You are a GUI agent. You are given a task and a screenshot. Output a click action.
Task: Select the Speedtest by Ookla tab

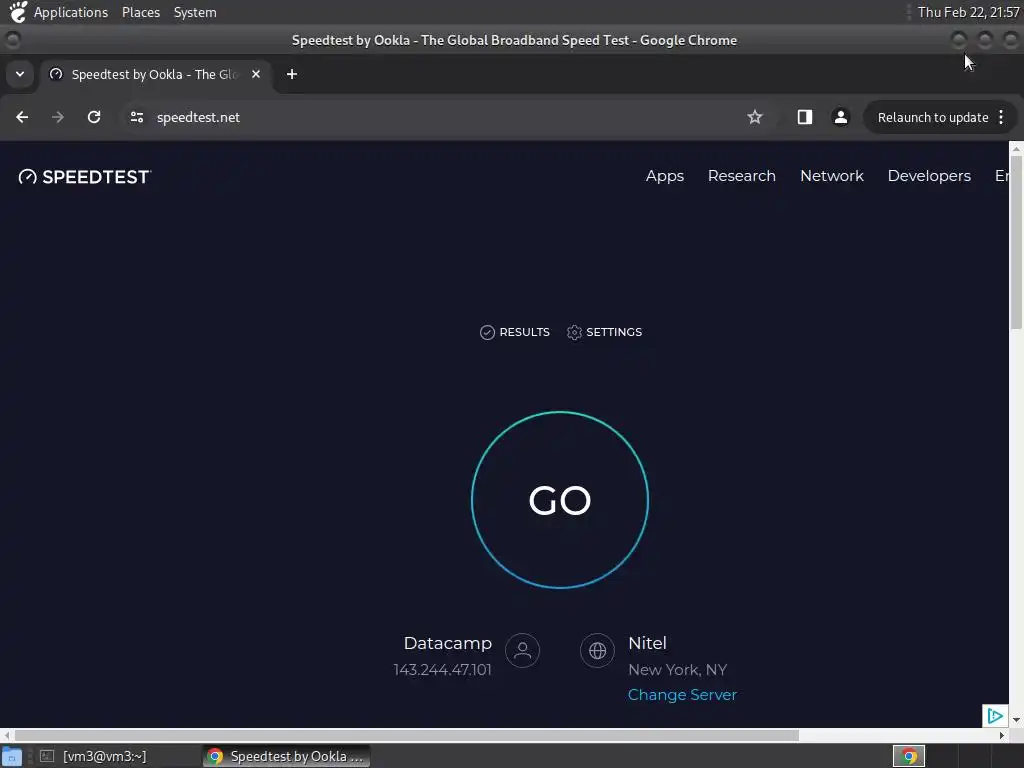(x=155, y=74)
